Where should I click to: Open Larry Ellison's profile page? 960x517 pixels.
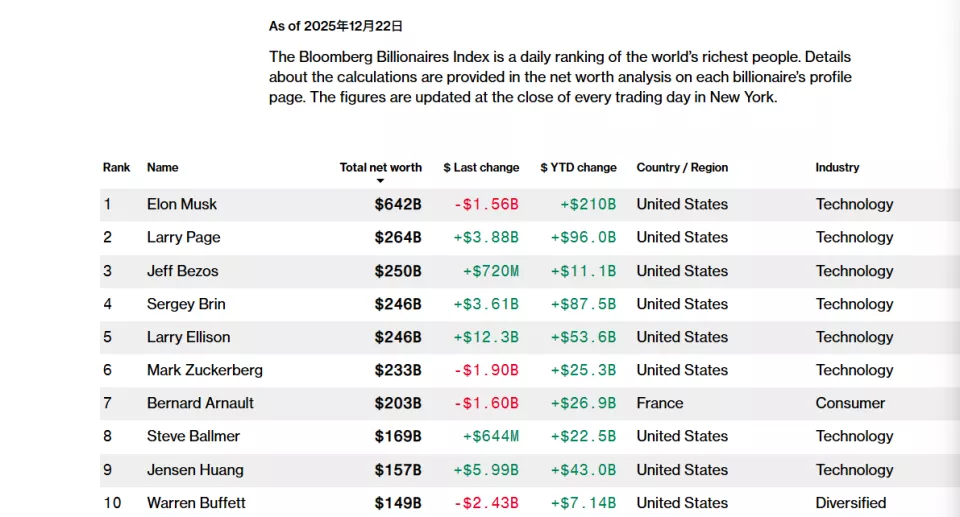click(x=188, y=337)
